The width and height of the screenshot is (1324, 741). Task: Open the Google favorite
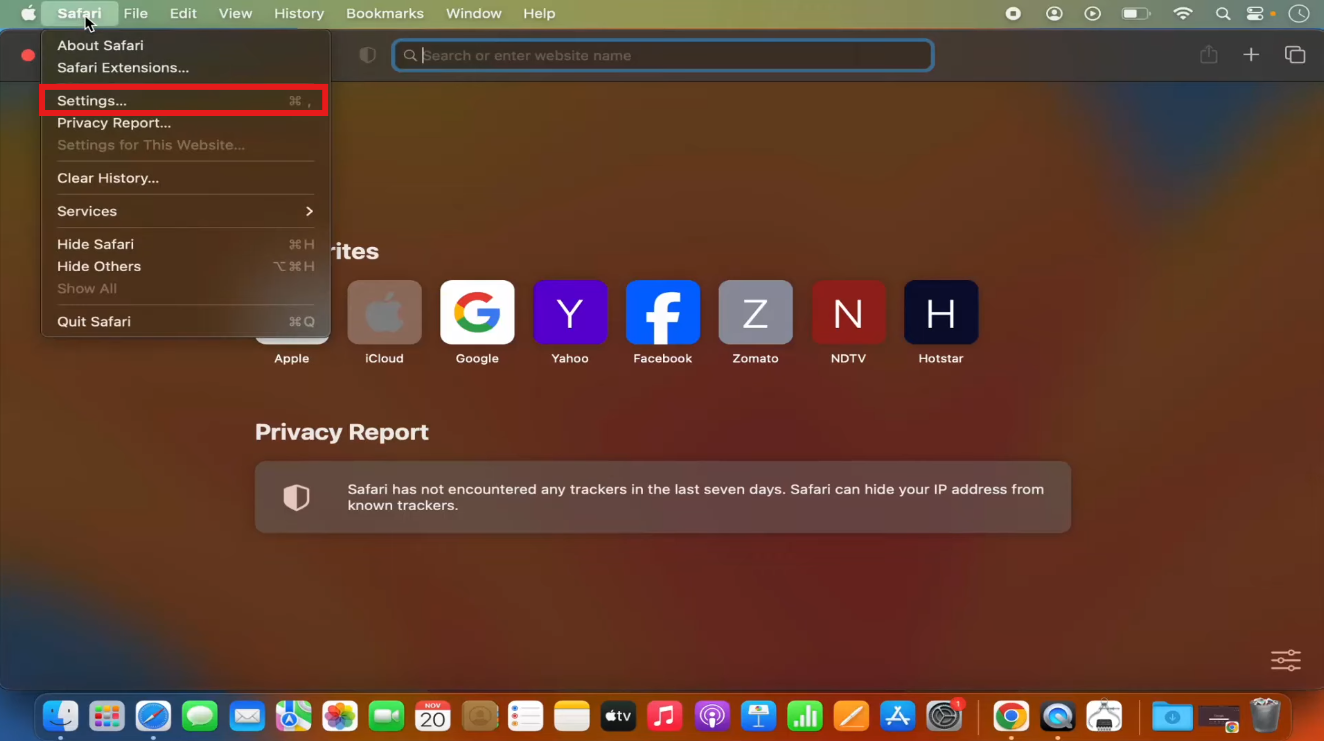477,323
